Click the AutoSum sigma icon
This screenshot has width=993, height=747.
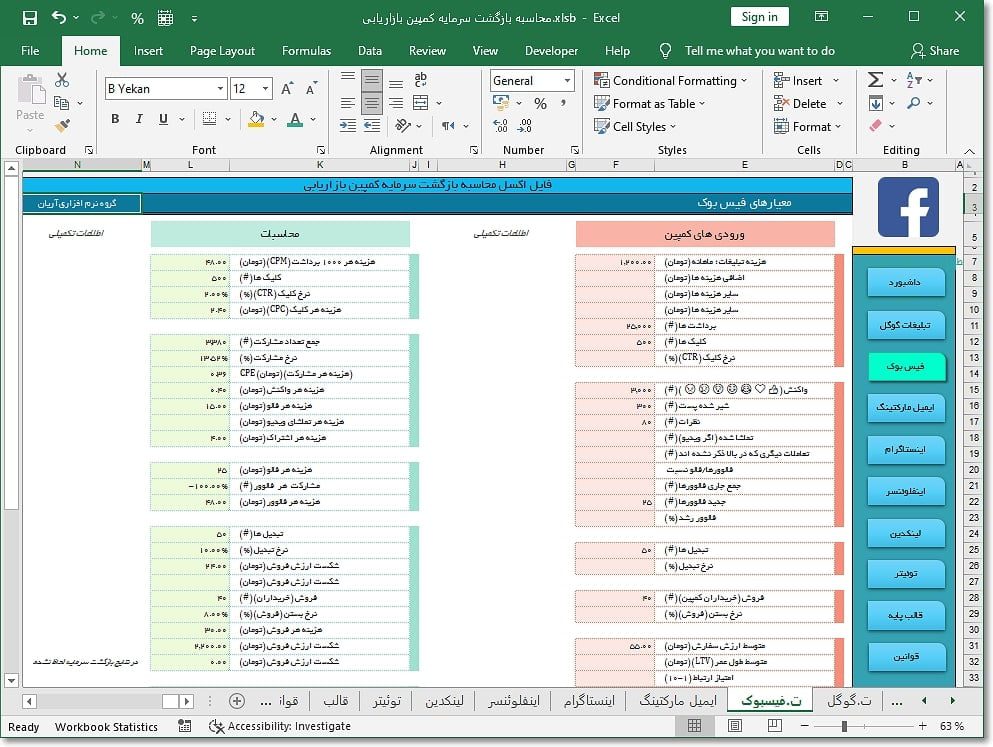pyautogui.click(x=875, y=80)
